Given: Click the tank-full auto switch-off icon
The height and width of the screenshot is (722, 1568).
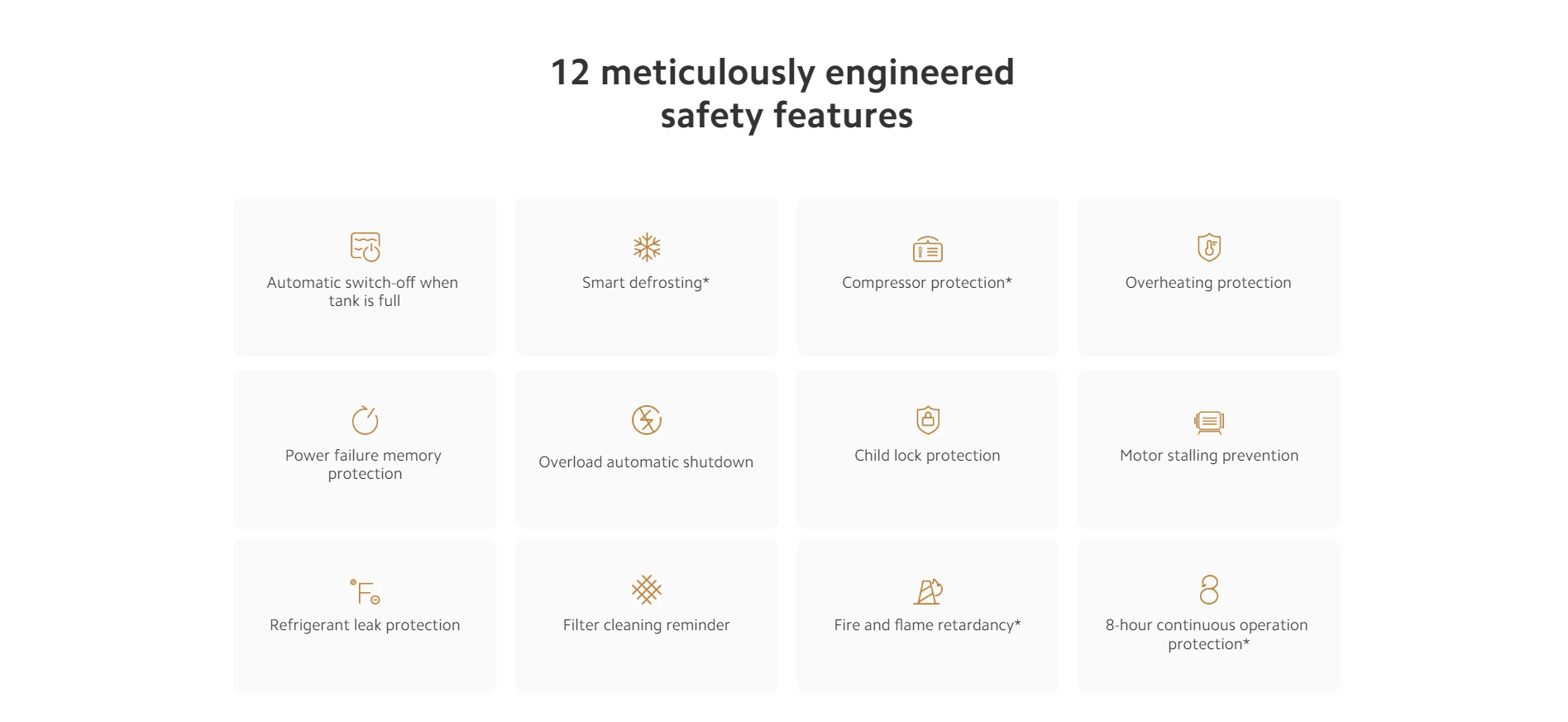Looking at the screenshot, I should [365, 246].
